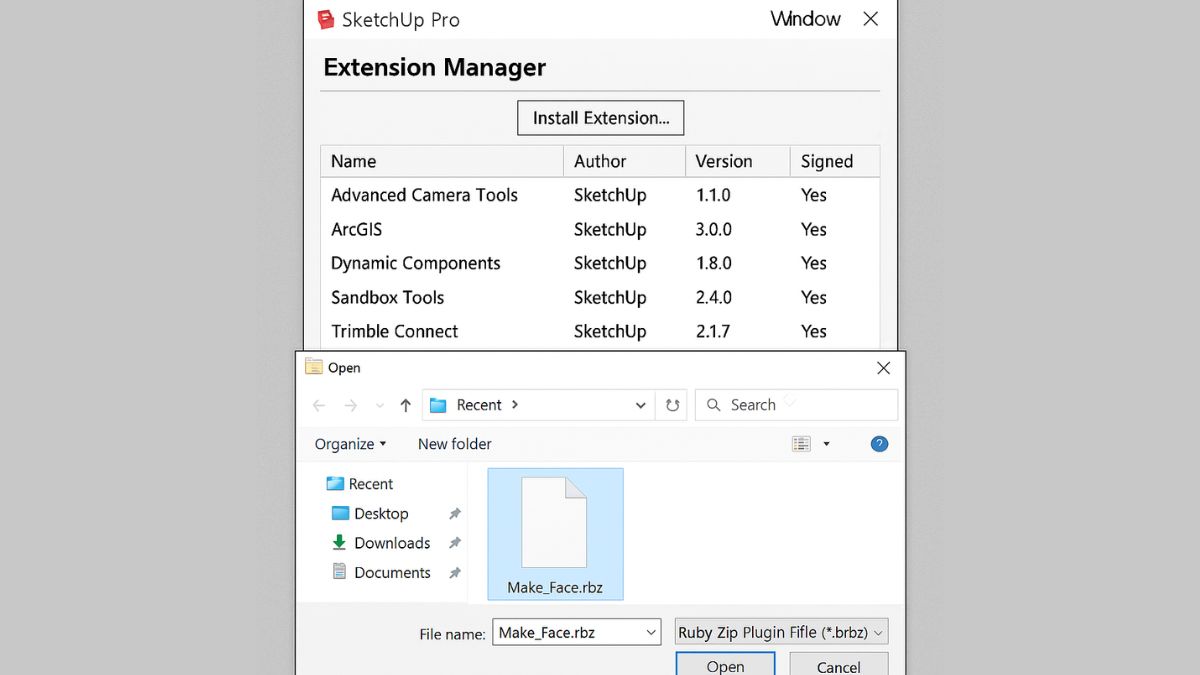Open the view options dropdown arrow
This screenshot has width=1200, height=675.
826,444
